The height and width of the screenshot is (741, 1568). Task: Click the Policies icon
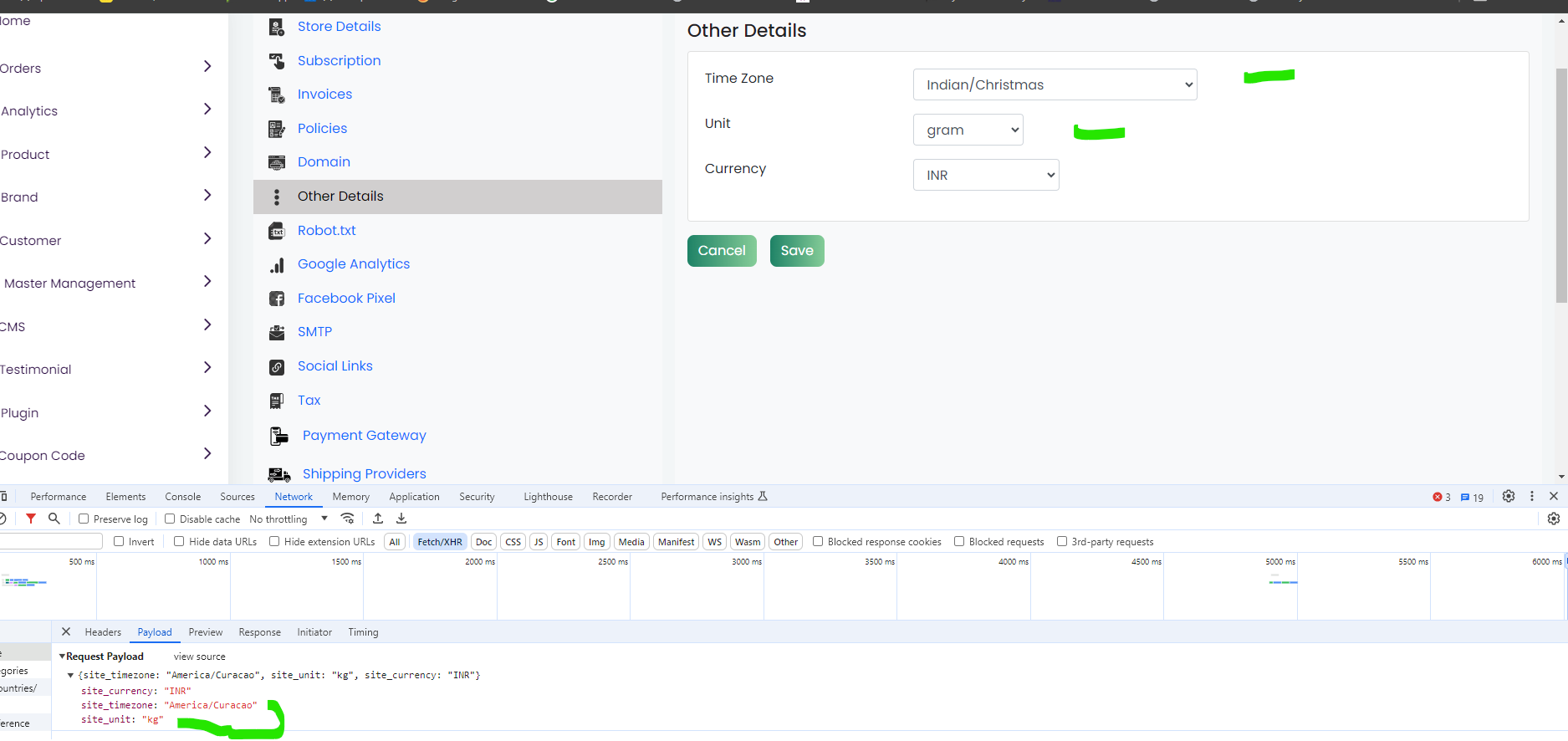277,129
